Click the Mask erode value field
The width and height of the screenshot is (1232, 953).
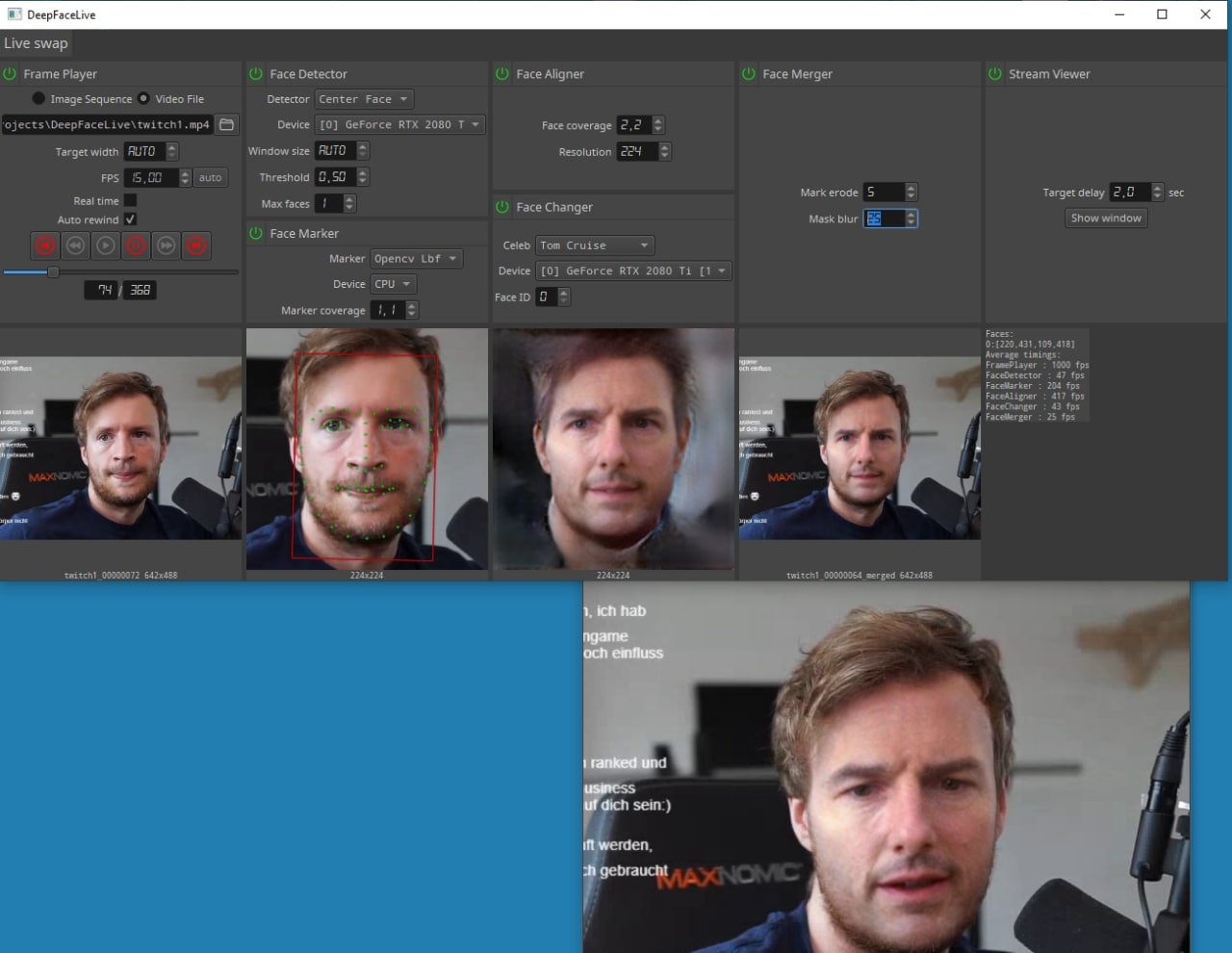click(x=884, y=193)
